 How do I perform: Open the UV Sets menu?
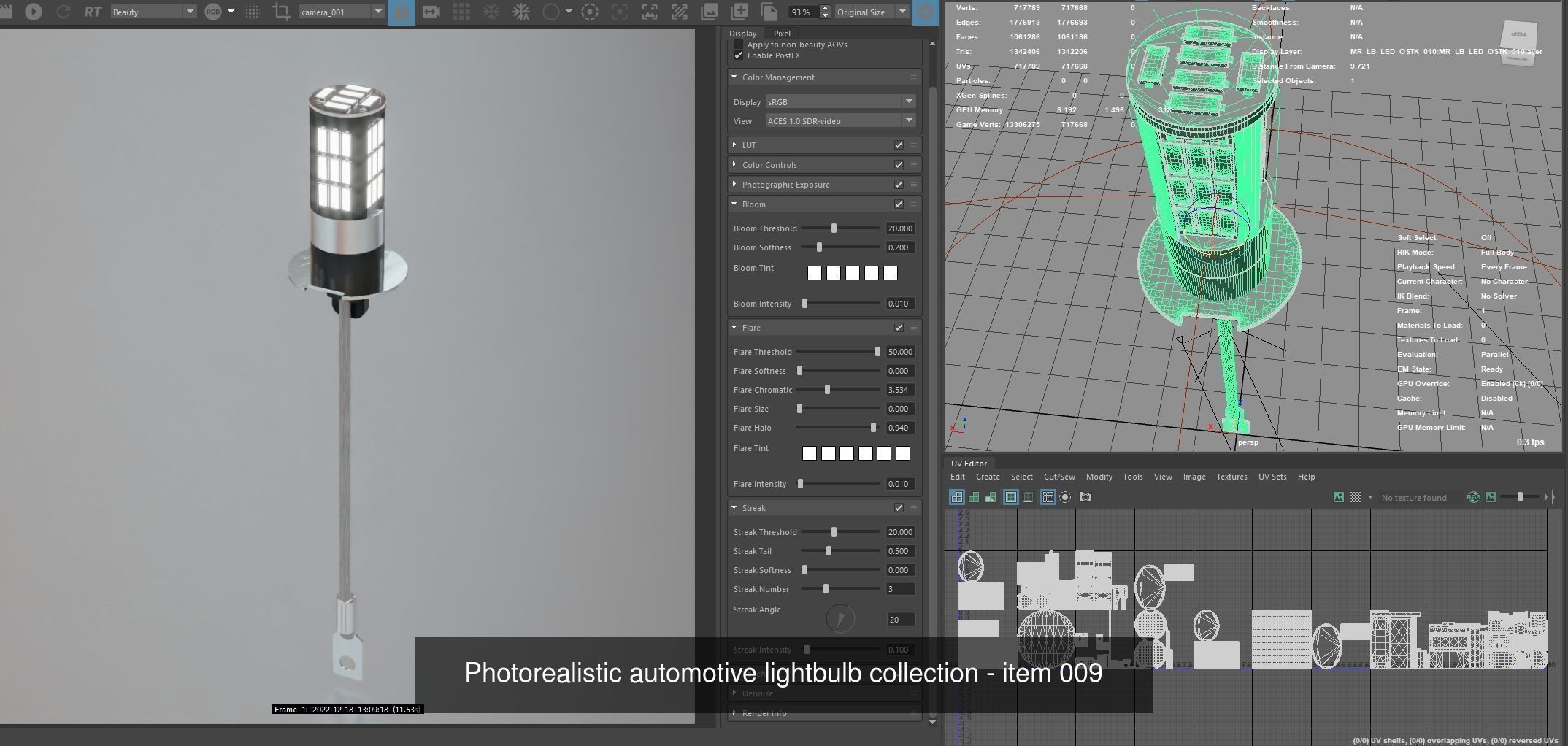pyautogui.click(x=1272, y=477)
